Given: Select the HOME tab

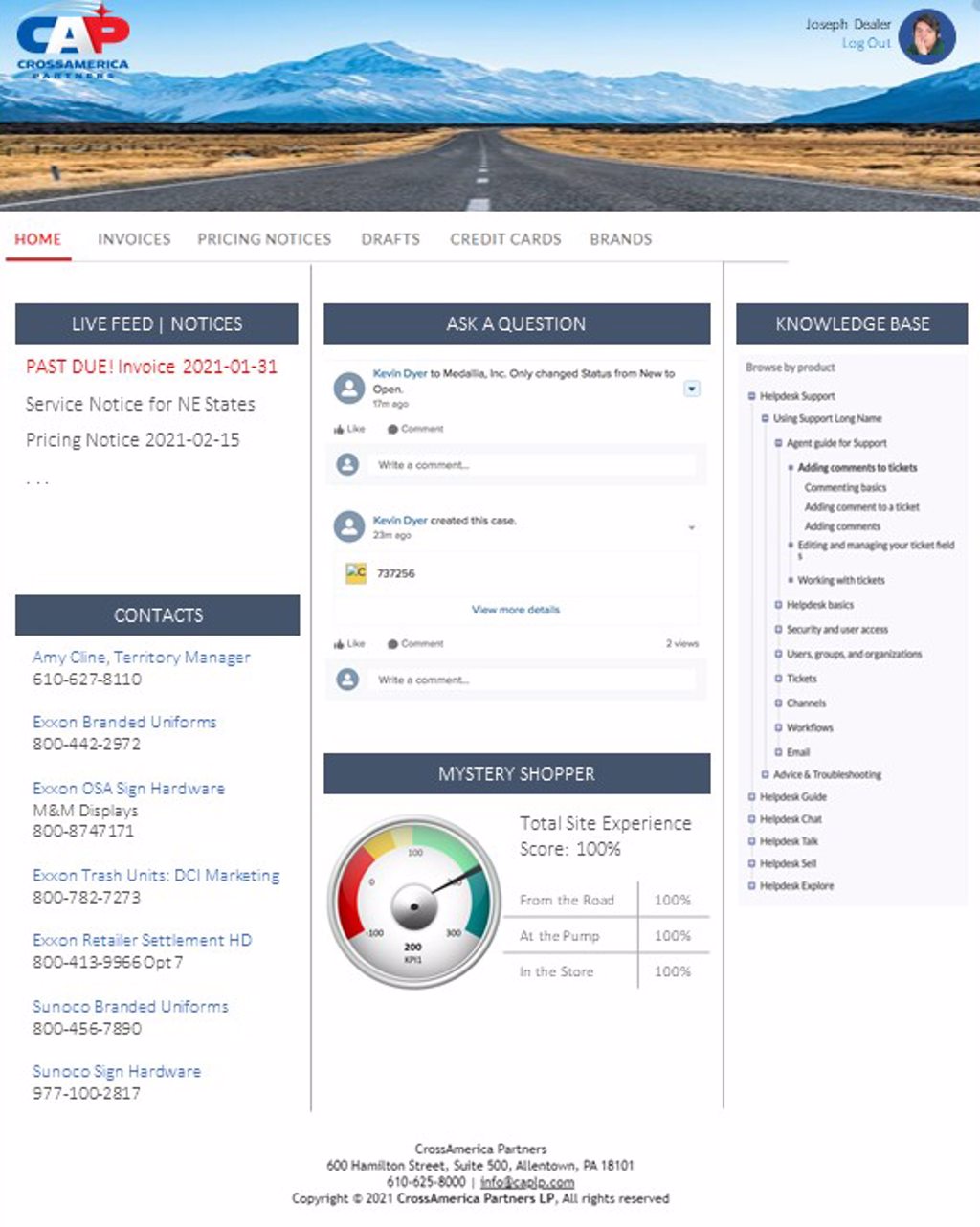Looking at the screenshot, I should coord(38,239).
